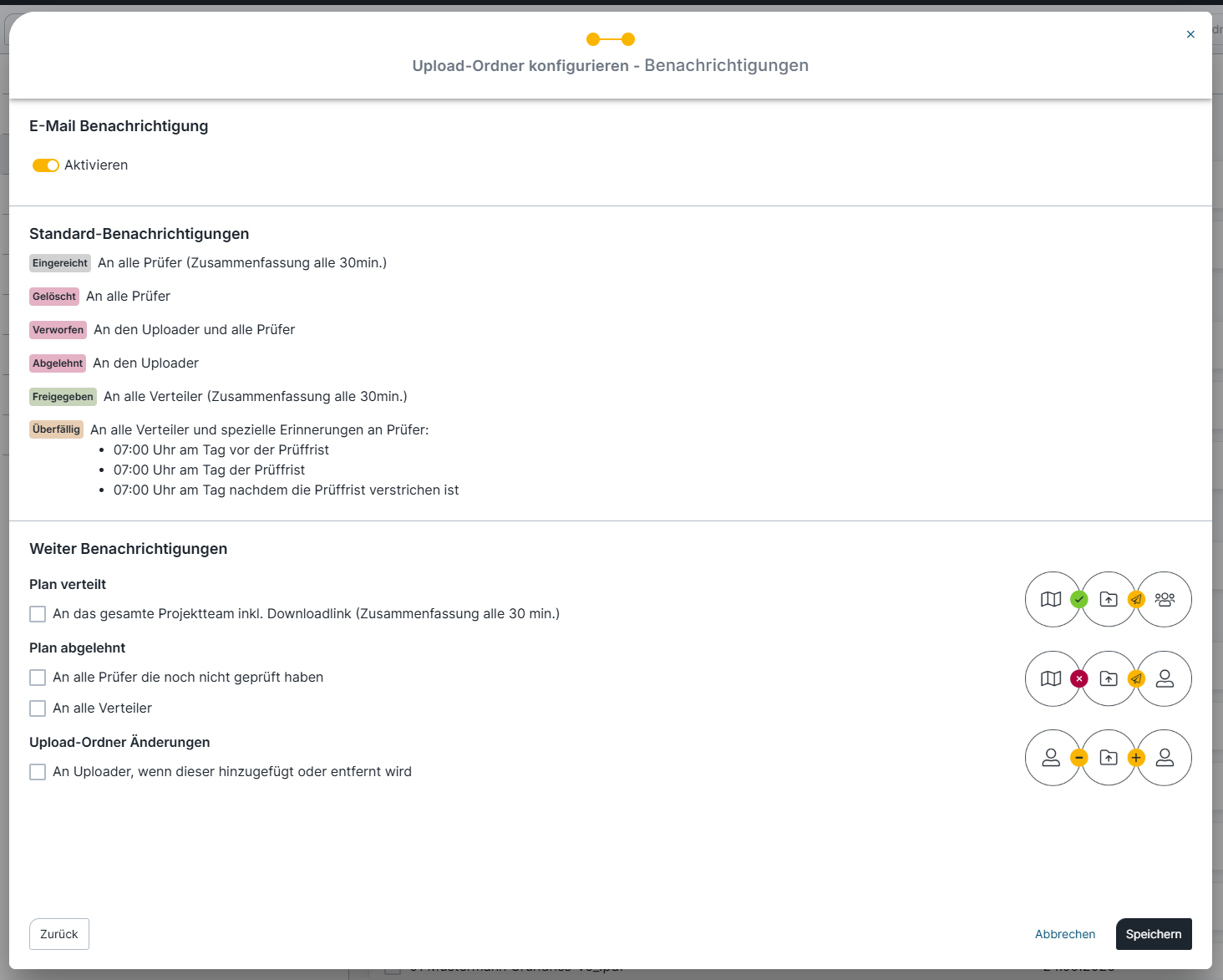Click the upload folder icon in Upload-Ordner Änderungen row

pyautogui.click(x=1109, y=758)
